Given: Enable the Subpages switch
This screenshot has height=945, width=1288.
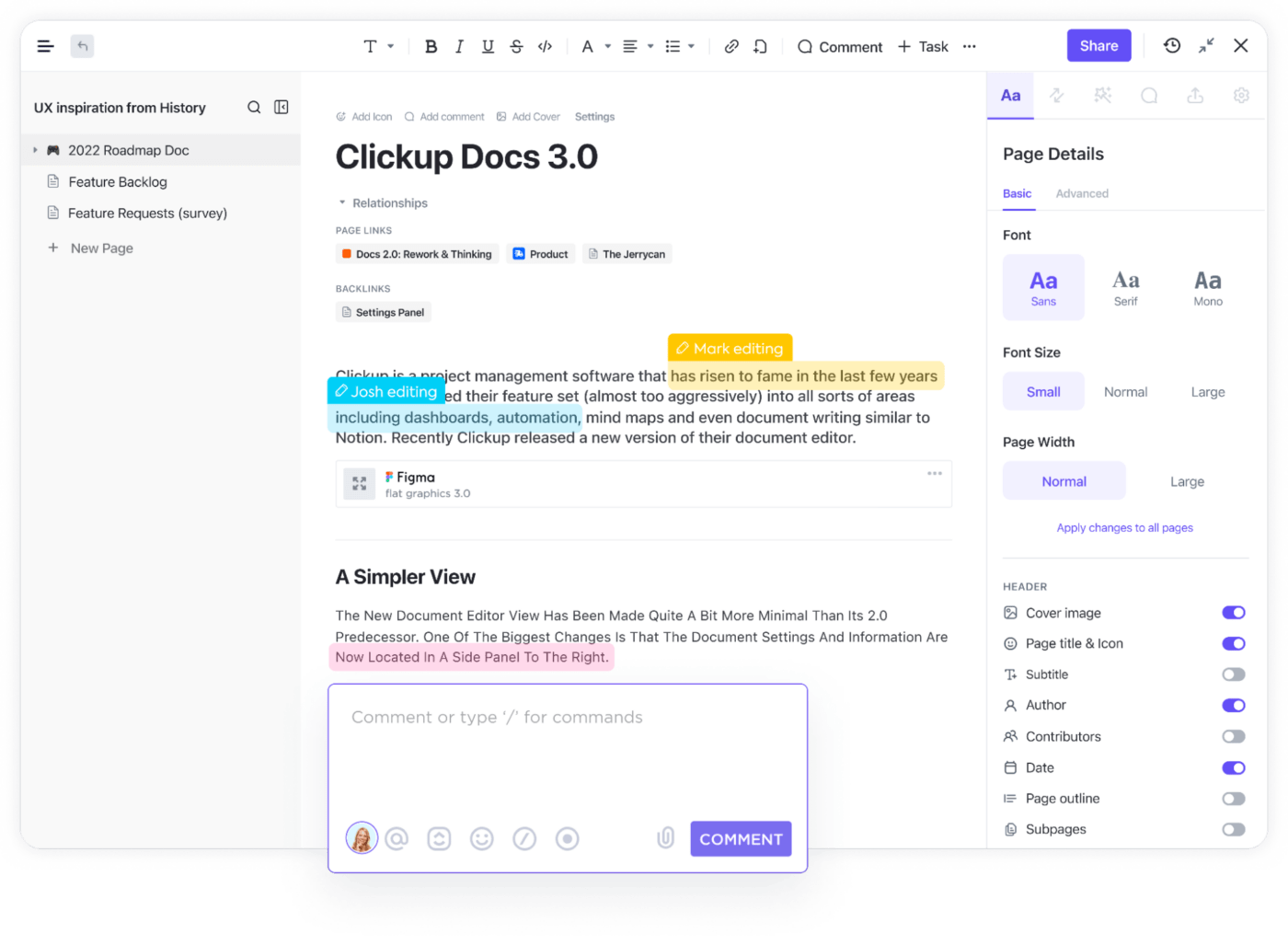Looking at the screenshot, I should [1234, 830].
